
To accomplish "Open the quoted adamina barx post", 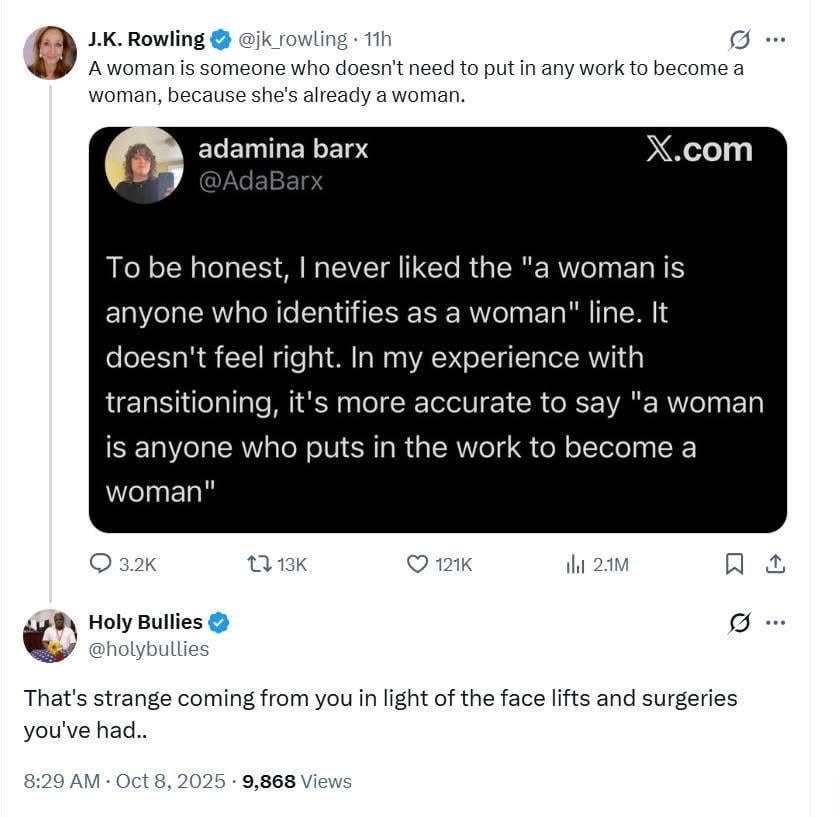I will pos(437,330).
